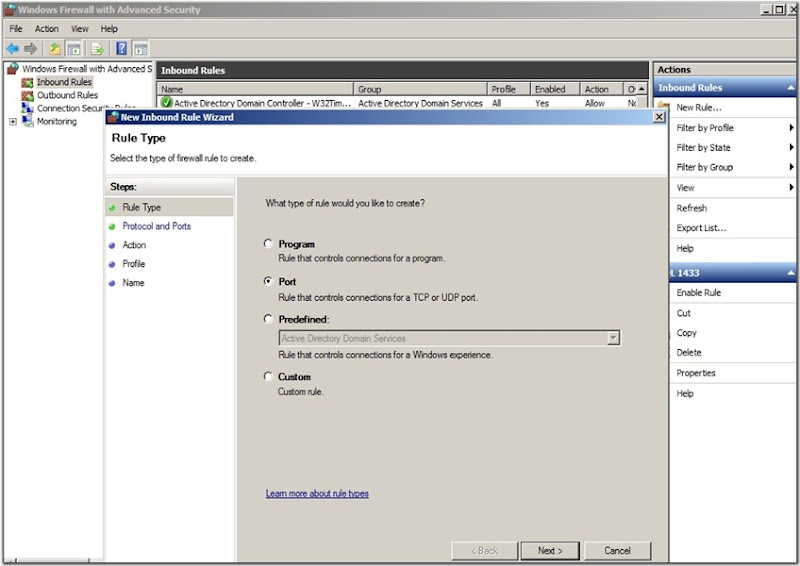Image resolution: width=800 pixels, height=566 pixels.
Task: Collapse the 1433 actions section
Action: [790, 273]
